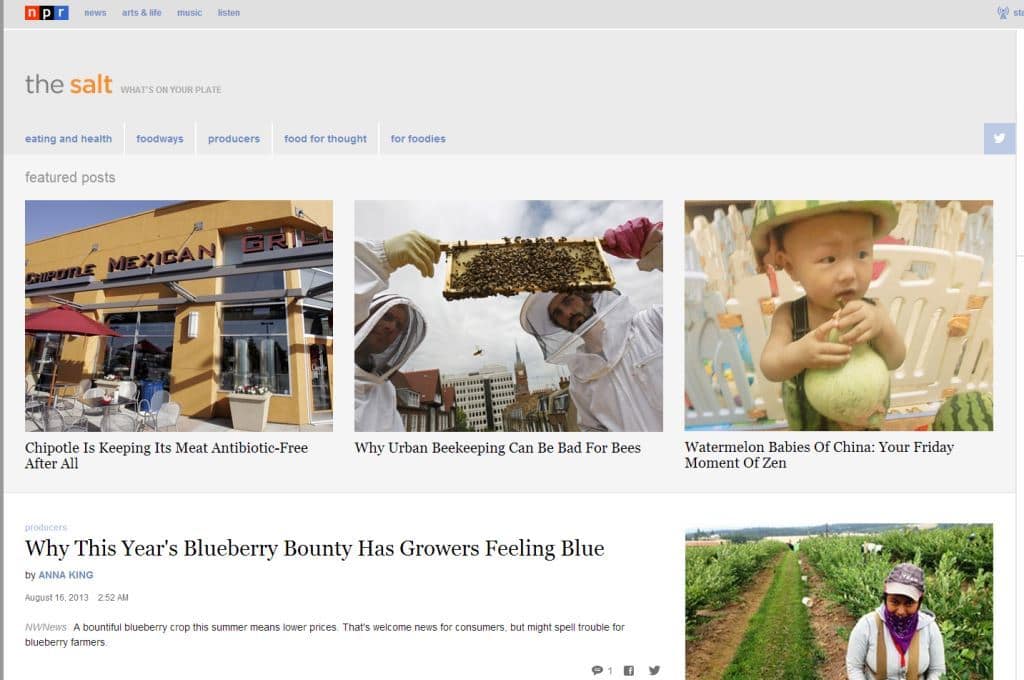Open Chipotle antibiotic-free meat headline
This screenshot has height=680, width=1024.
(167, 455)
